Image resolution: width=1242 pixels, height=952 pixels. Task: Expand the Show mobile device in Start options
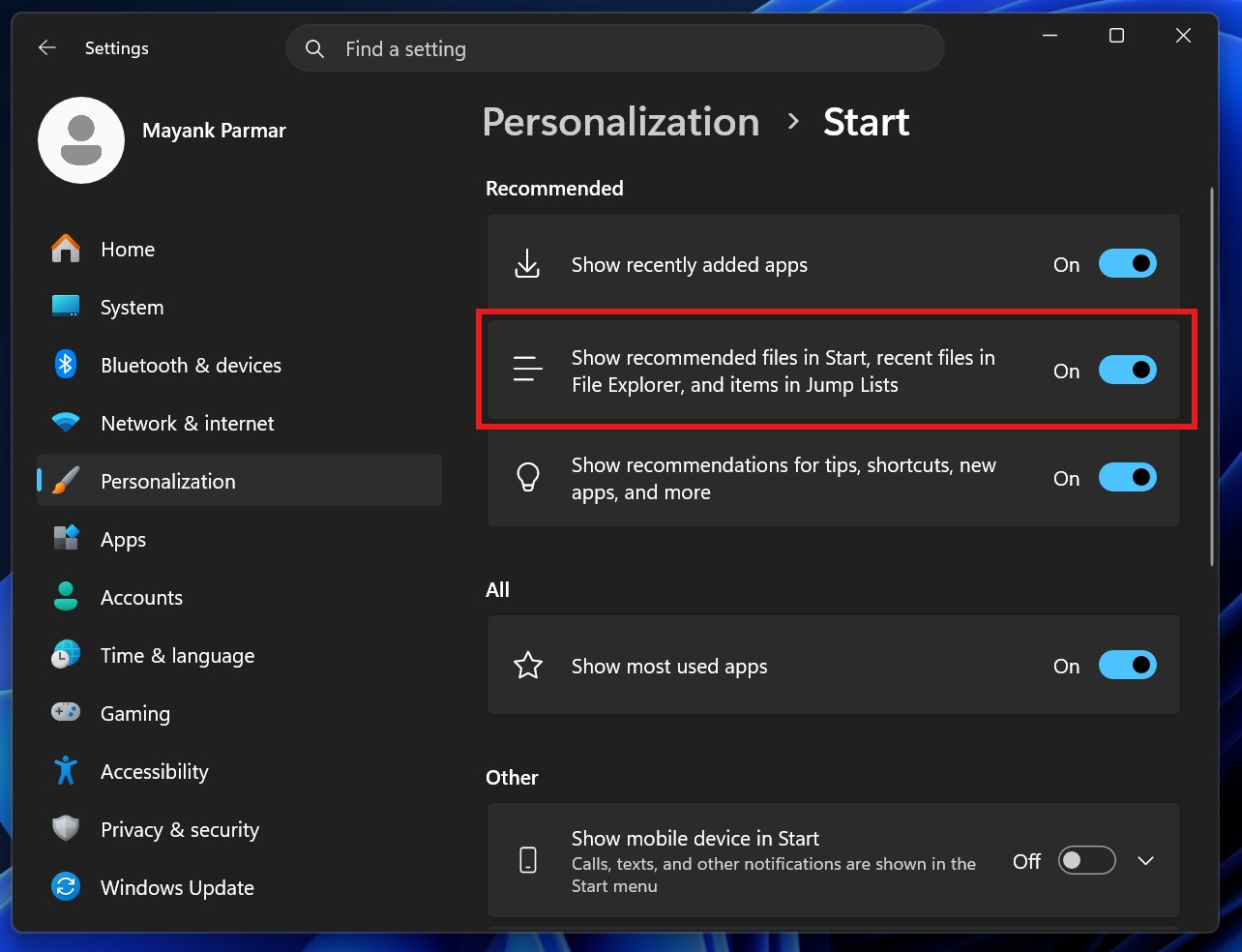[1146, 860]
